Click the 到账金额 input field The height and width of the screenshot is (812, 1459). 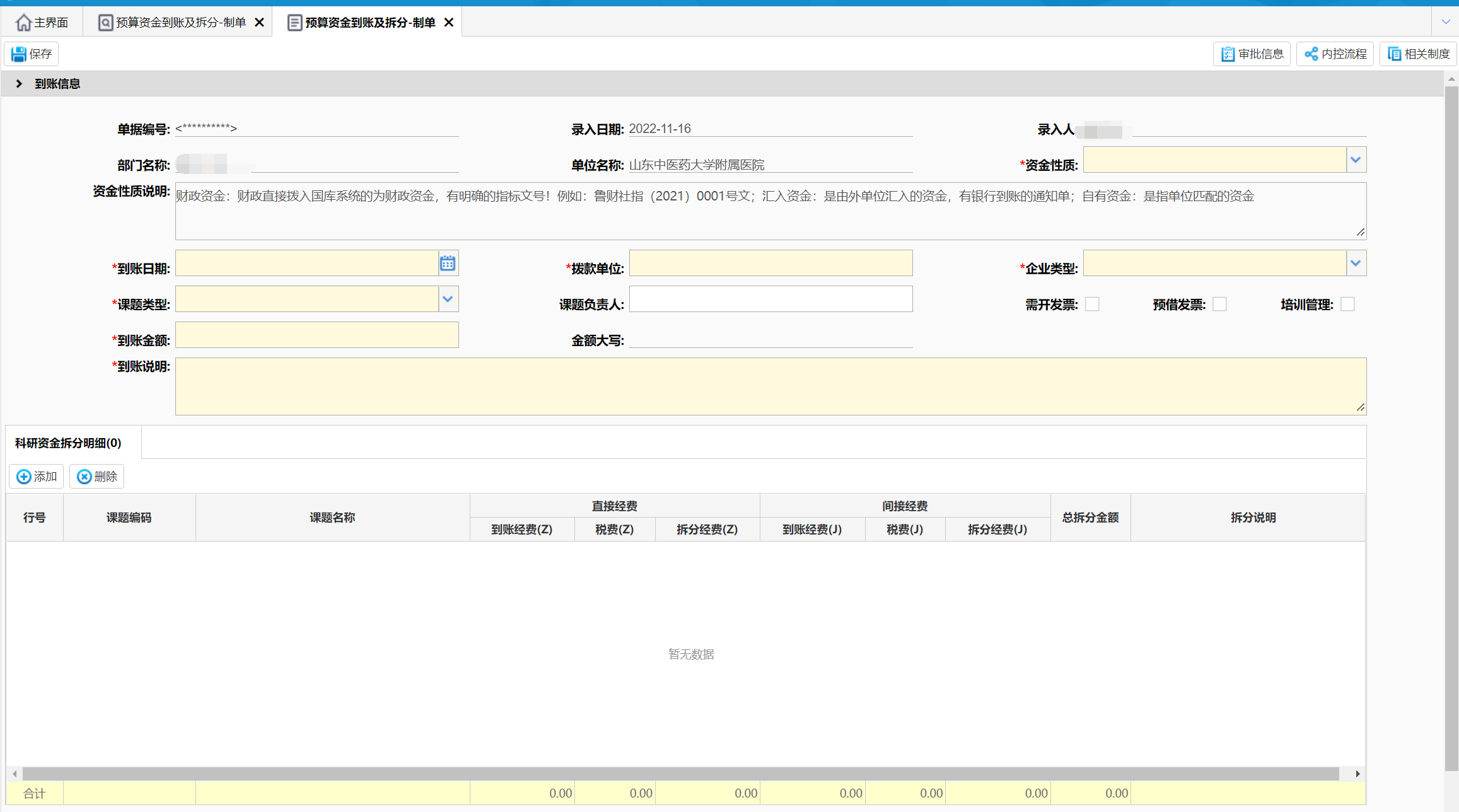click(x=317, y=335)
